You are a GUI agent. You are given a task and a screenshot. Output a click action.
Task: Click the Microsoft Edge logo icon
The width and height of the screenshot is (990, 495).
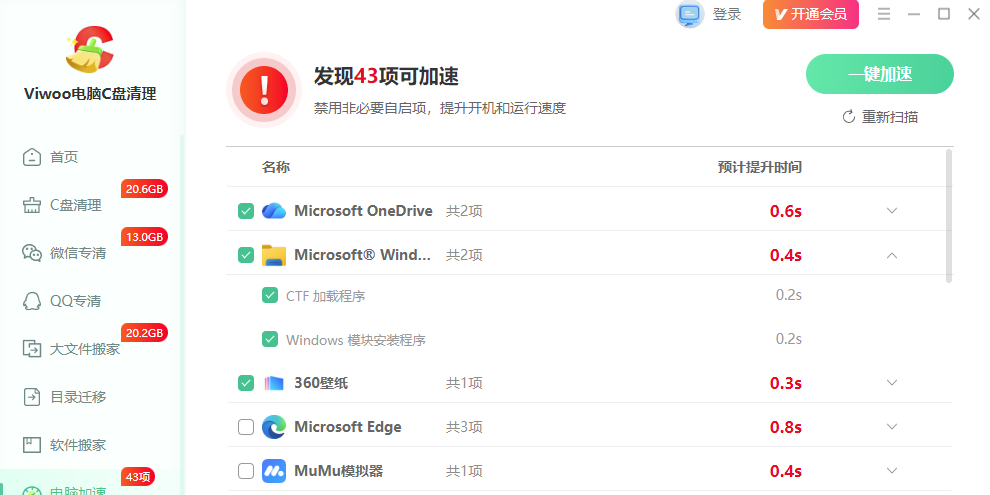click(274, 427)
